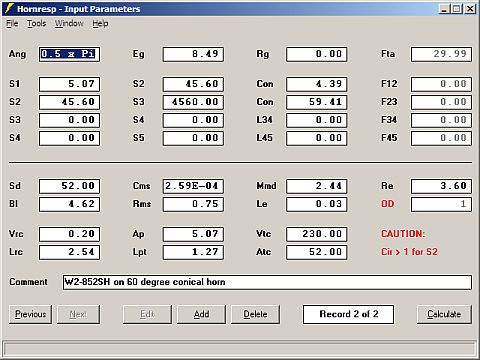Click the Hornresp lightning title bar icon
The width and height of the screenshot is (480, 360).
point(9,9)
